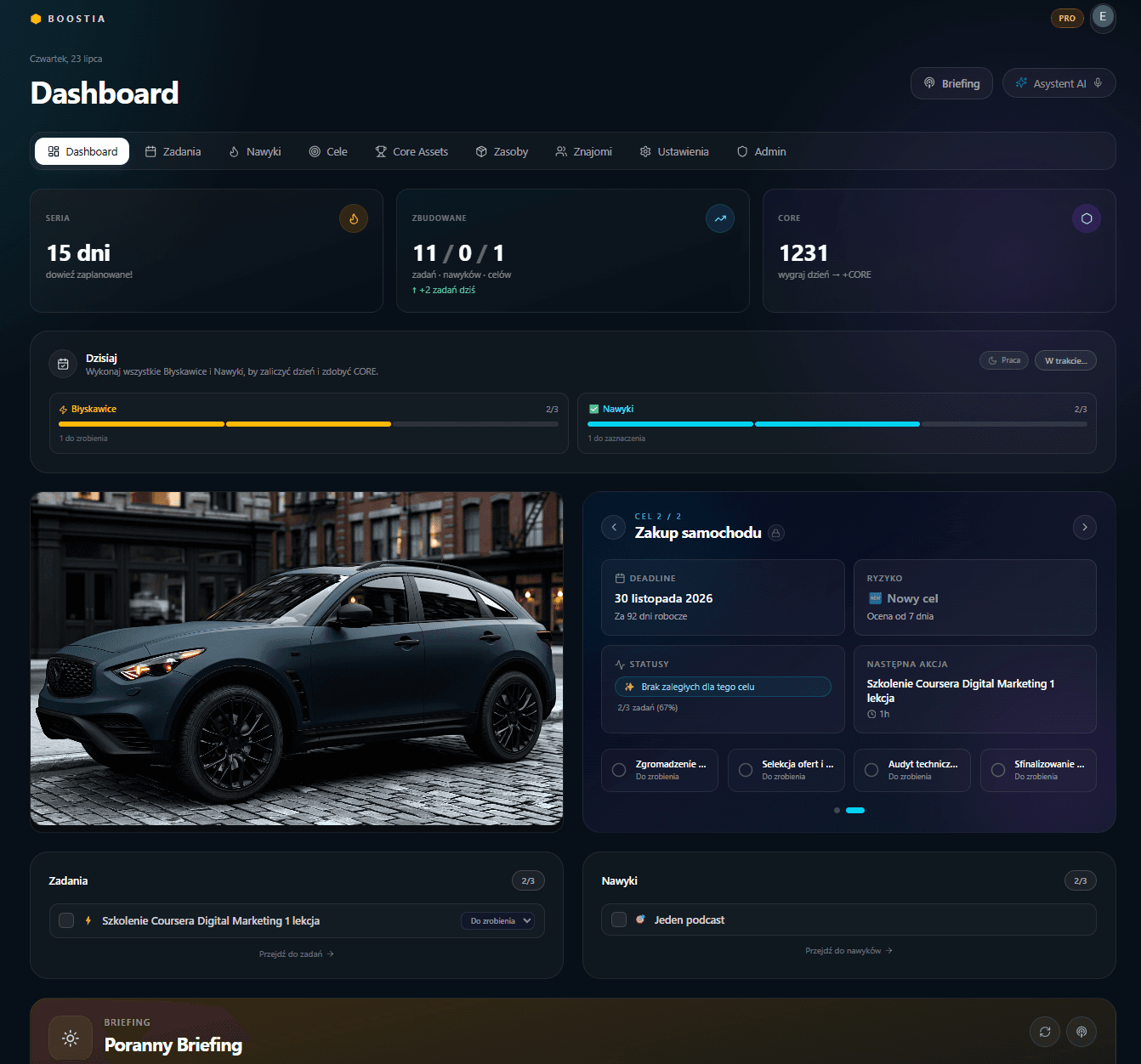This screenshot has height=1064, width=1141.
Task: Open the Znajomi tab
Action: point(583,151)
